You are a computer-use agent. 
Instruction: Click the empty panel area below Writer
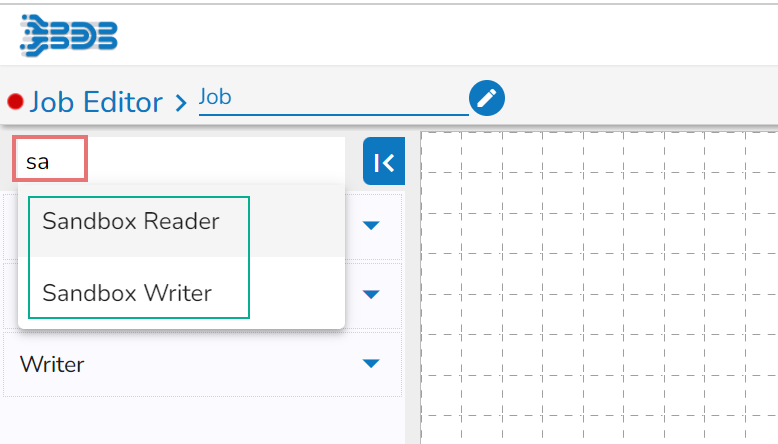click(200, 420)
